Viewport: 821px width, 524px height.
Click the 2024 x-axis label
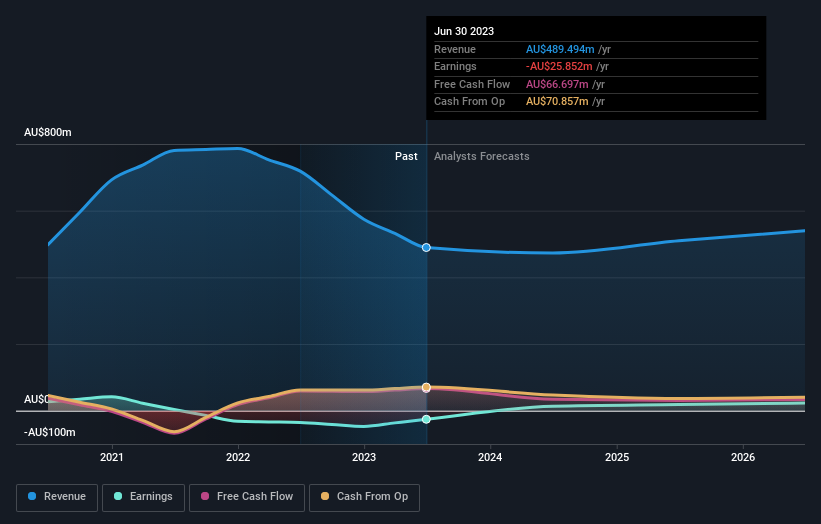click(490, 458)
